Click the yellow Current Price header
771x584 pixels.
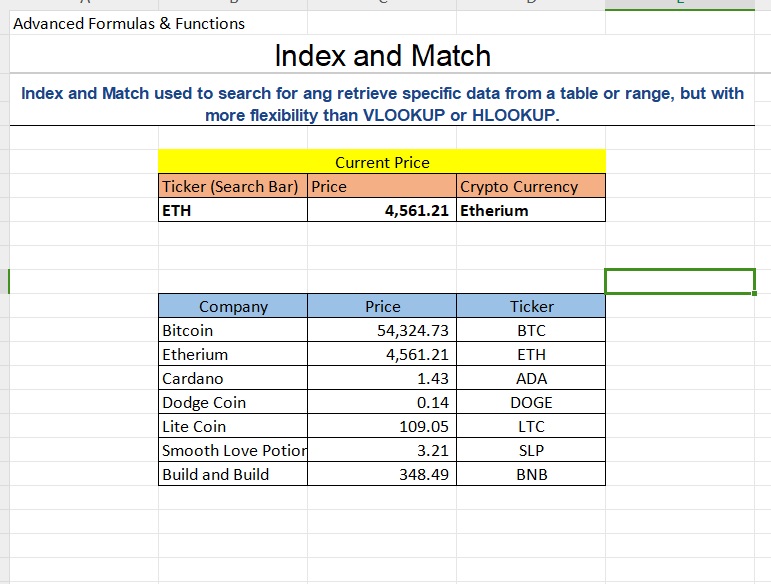tap(382, 162)
